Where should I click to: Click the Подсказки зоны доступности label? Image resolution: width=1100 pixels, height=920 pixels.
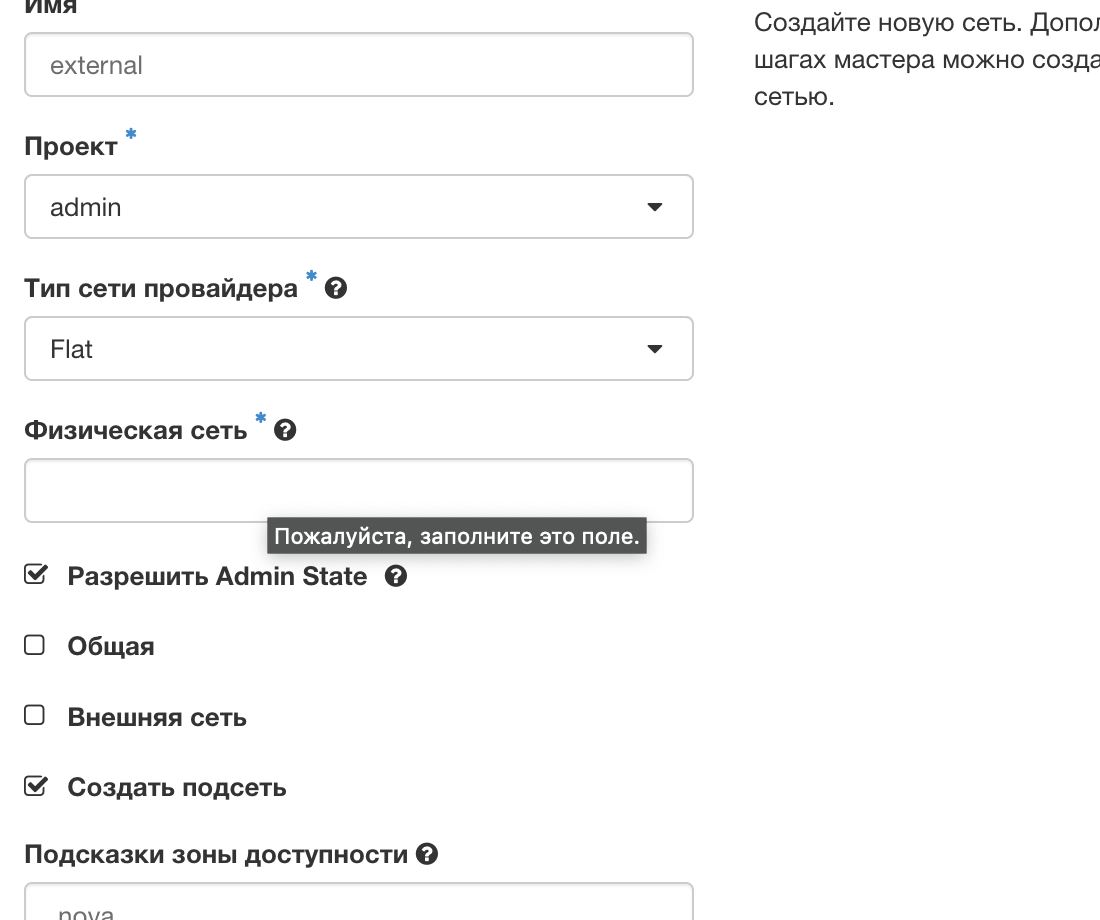pyautogui.click(x=216, y=855)
